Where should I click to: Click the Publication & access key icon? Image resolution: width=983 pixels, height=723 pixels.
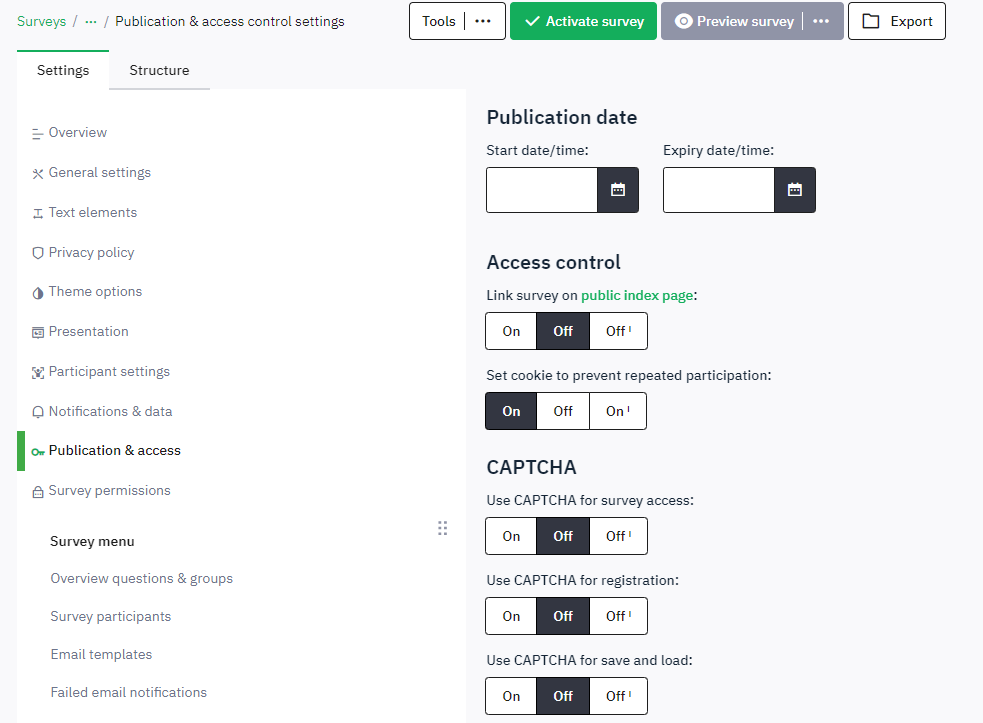38,452
